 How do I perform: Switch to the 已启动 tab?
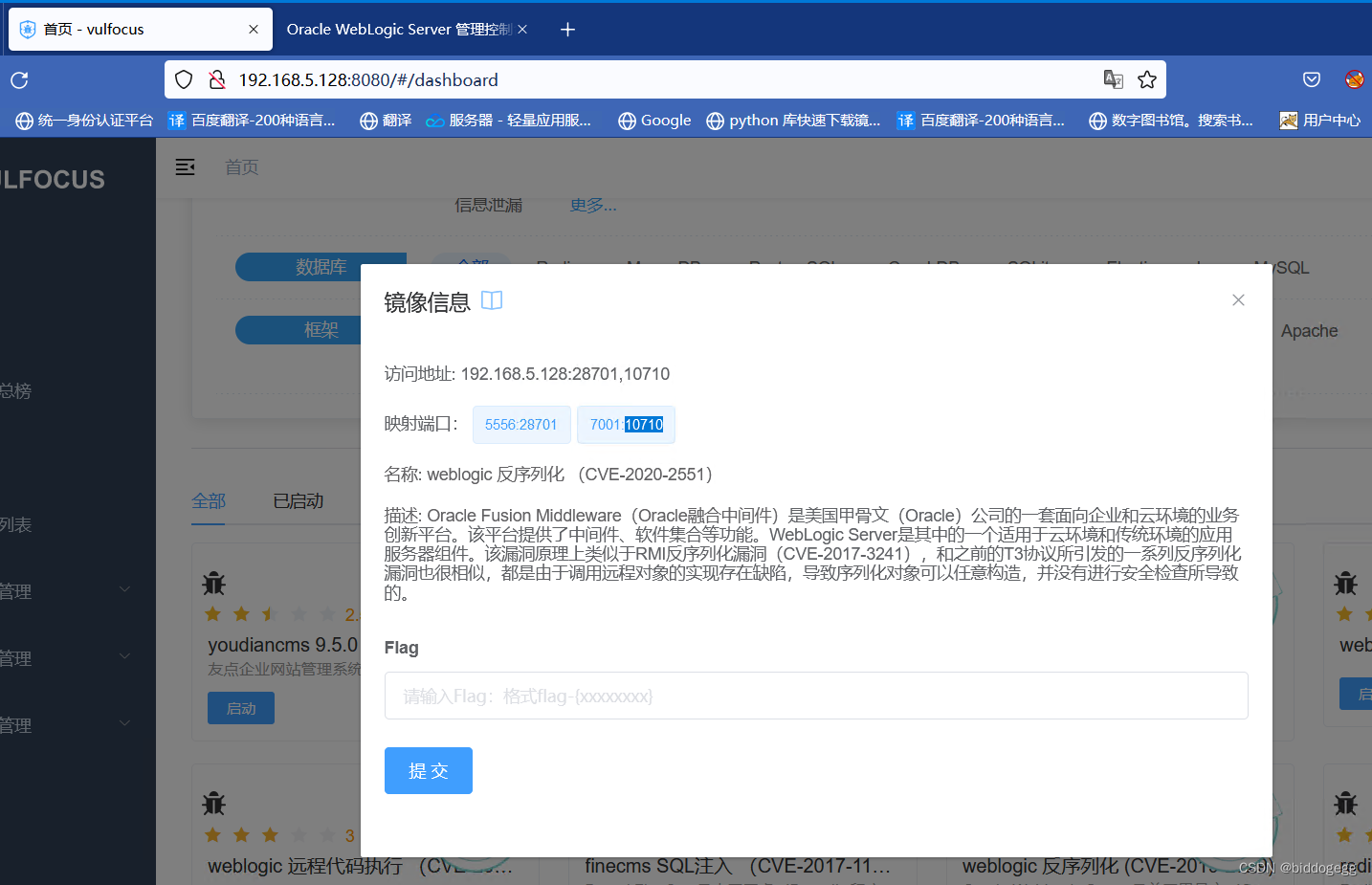point(299,500)
